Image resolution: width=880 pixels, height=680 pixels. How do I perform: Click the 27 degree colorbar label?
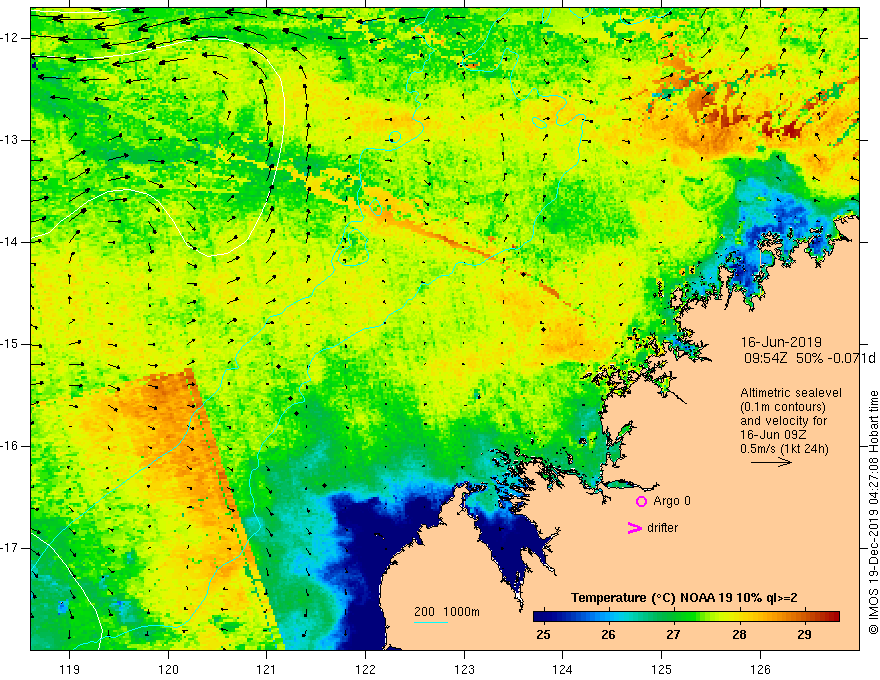point(673,635)
